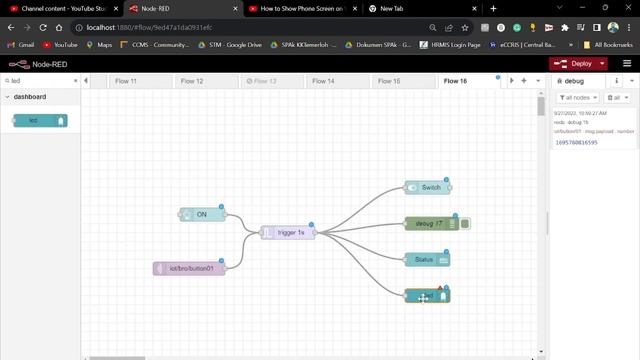Switch to 'How to Show Phone Screen' tab

tap(302, 9)
